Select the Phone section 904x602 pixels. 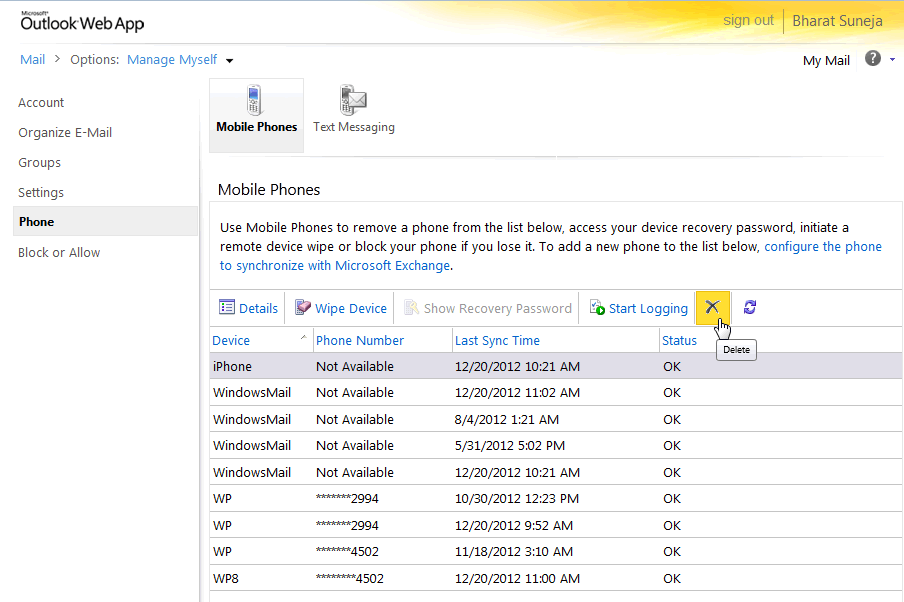pyautogui.click(x=105, y=221)
